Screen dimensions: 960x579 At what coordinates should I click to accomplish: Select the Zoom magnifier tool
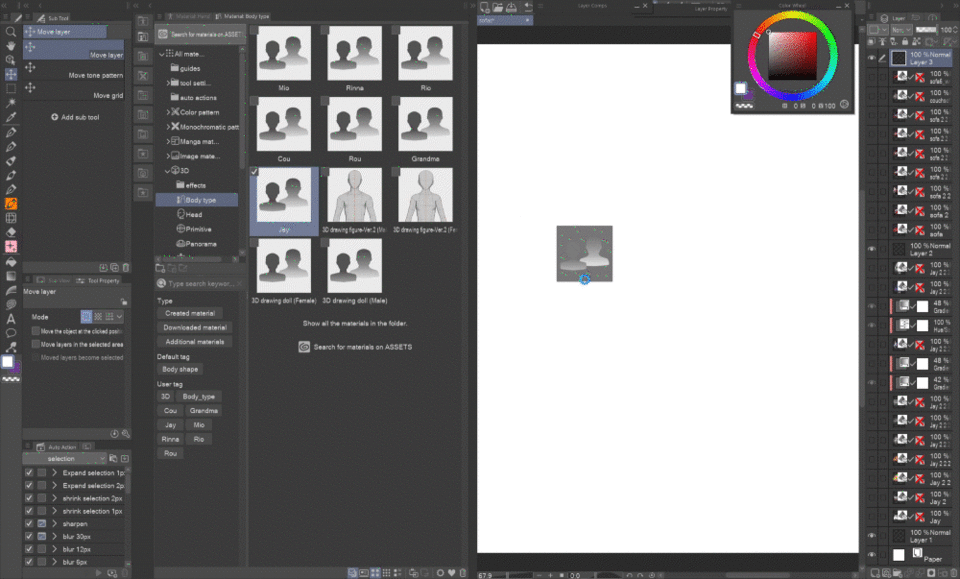(10, 32)
